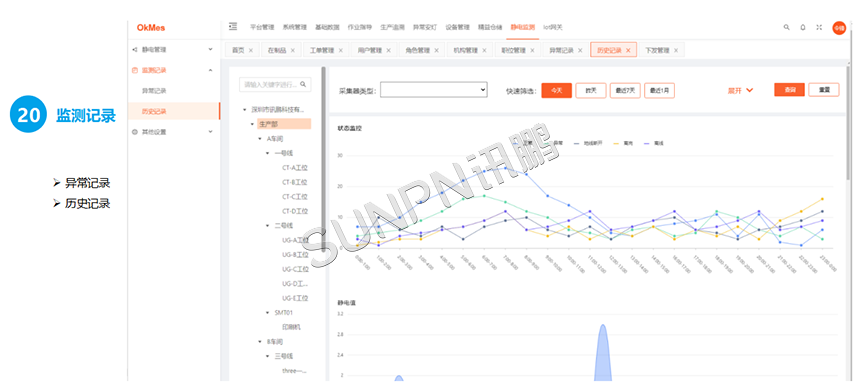Close the 职位管理 tab
Screen dimensions: 860x391
[532, 50]
